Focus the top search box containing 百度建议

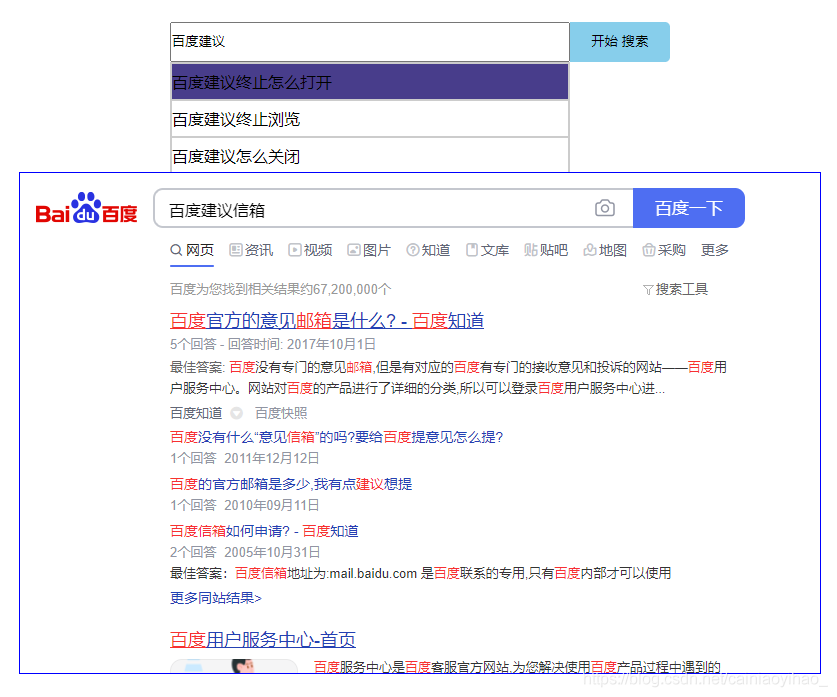pyautogui.click(x=369, y=42)
